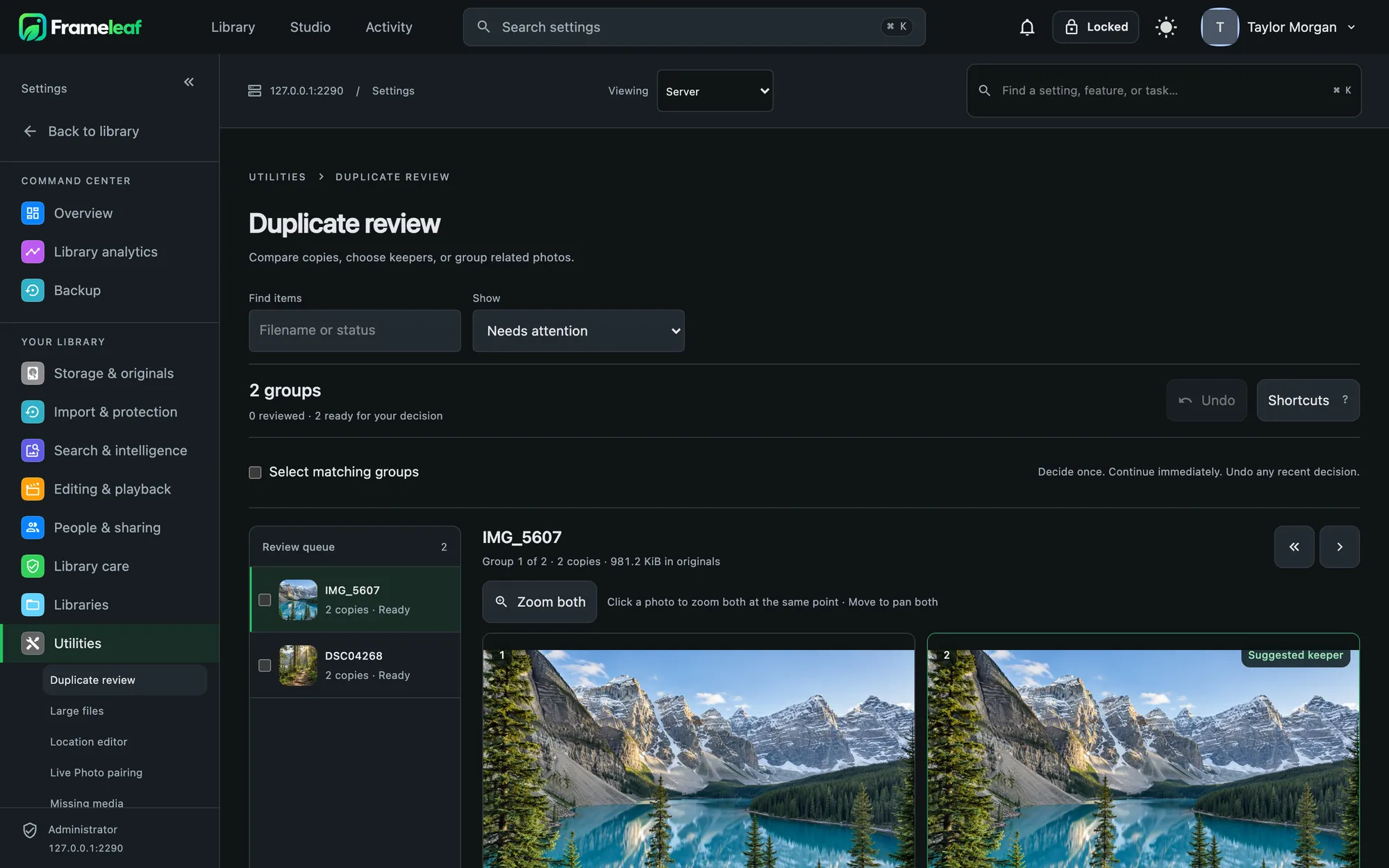Click the Locked button

point(1095,27)
